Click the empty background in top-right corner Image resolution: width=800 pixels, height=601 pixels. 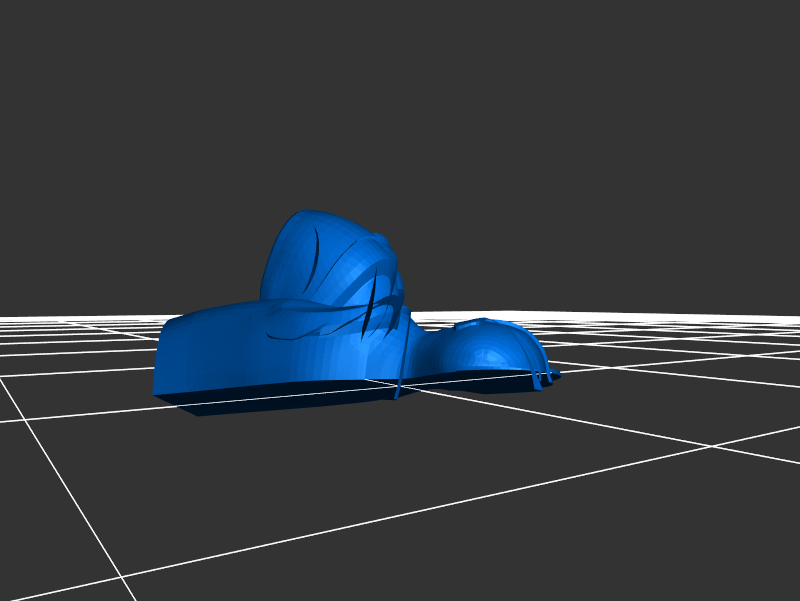click(760, 40)
